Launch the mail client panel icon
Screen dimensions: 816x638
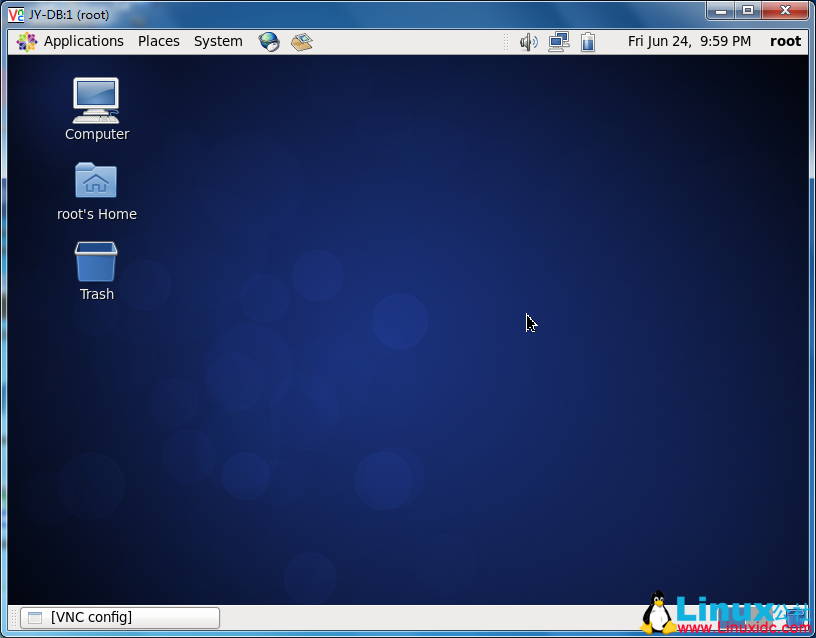[301, 42]
